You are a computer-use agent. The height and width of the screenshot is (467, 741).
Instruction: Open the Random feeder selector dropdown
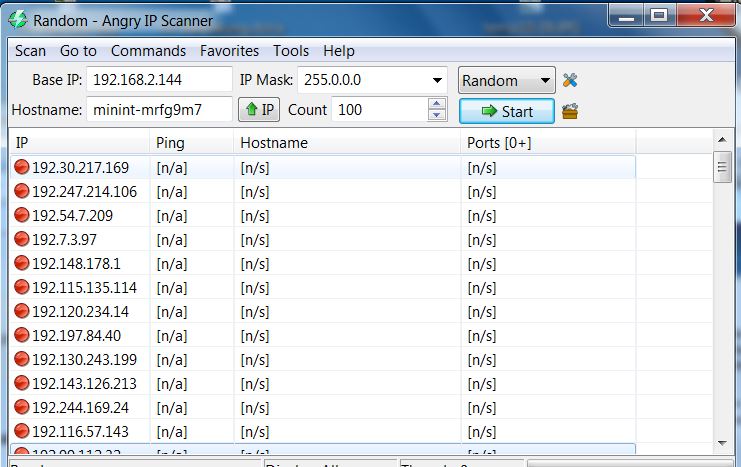(507, 80)
